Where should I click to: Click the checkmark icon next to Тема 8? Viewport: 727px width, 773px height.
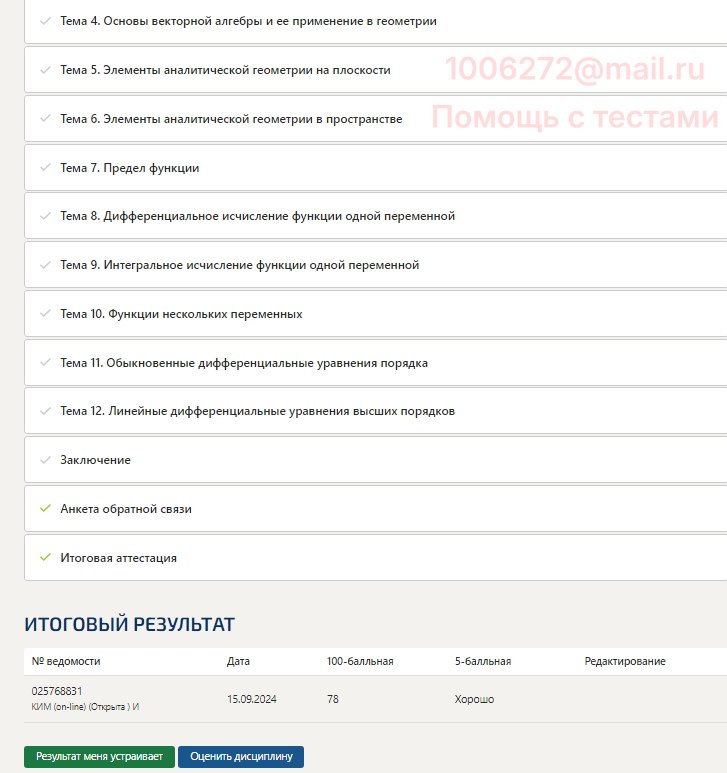coord(45,216)
